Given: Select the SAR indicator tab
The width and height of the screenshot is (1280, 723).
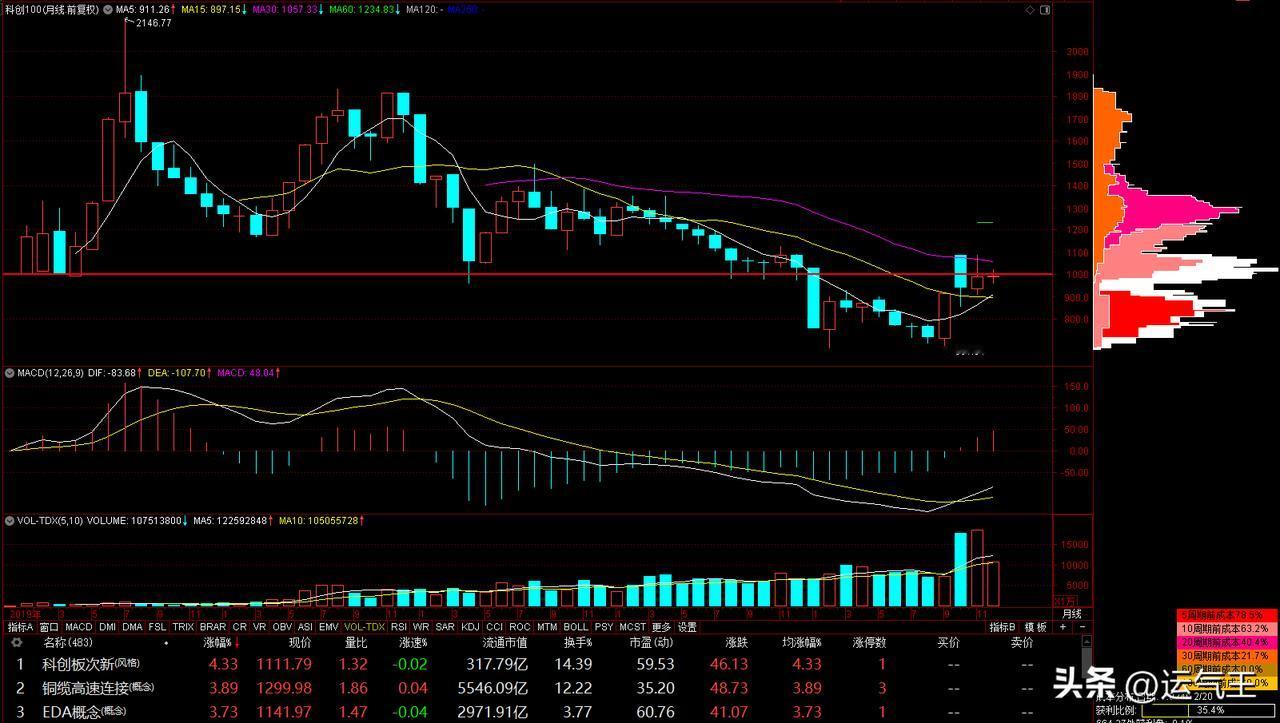Looking at the screenshot, I should [444, 627].
